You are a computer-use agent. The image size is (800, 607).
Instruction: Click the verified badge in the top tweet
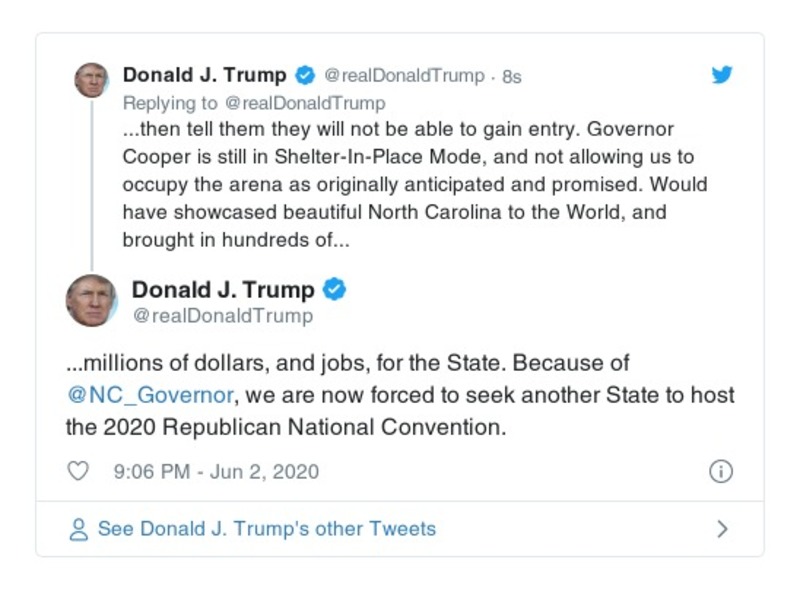[306, 76]
